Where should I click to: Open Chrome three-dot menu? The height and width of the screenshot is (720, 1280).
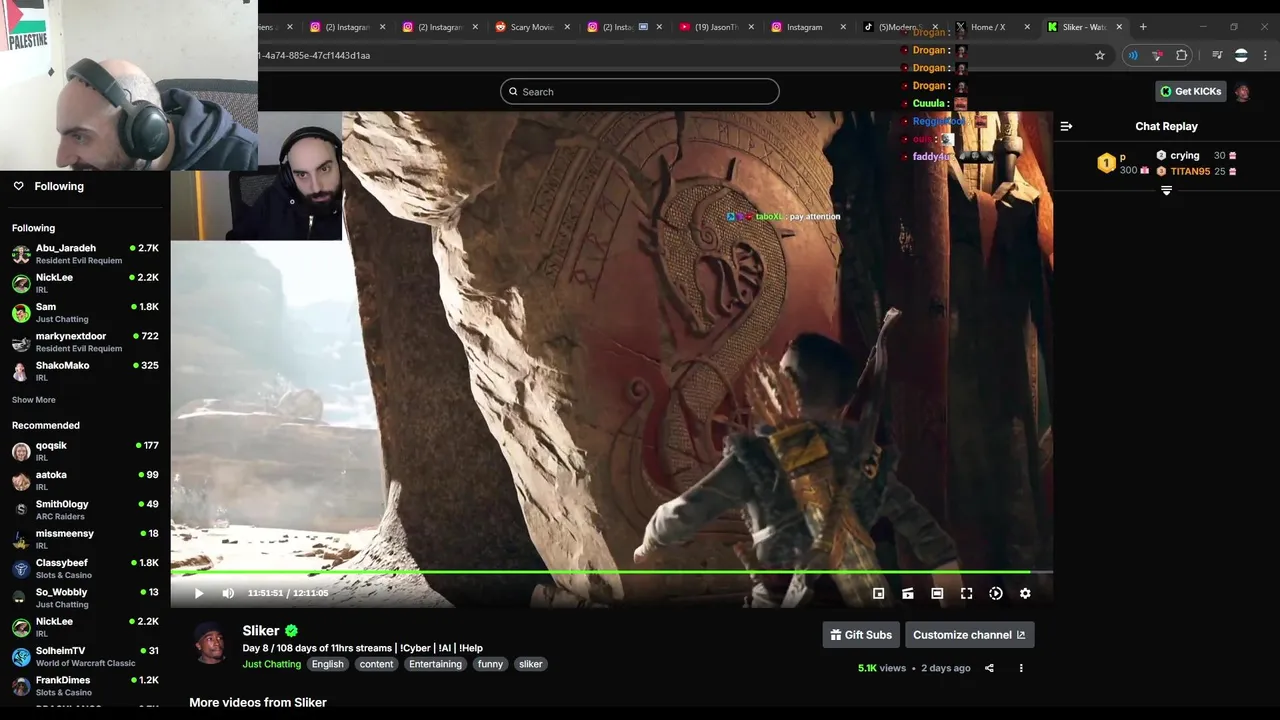pos(1265,55)
